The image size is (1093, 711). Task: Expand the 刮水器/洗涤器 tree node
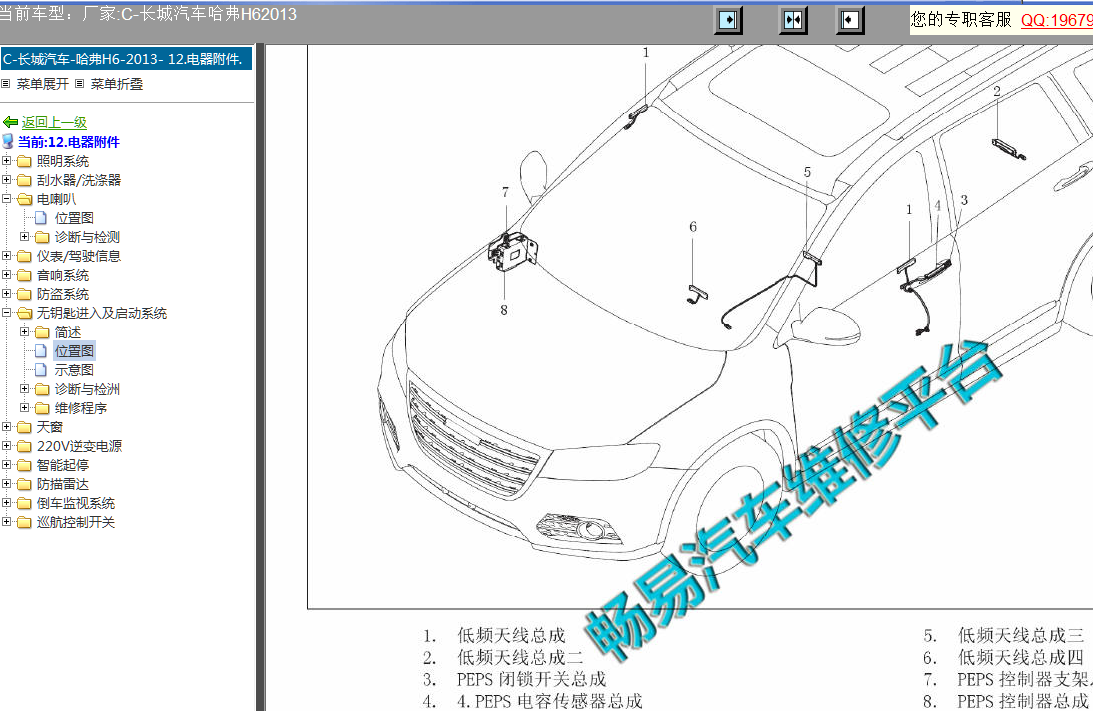[6, 180]
